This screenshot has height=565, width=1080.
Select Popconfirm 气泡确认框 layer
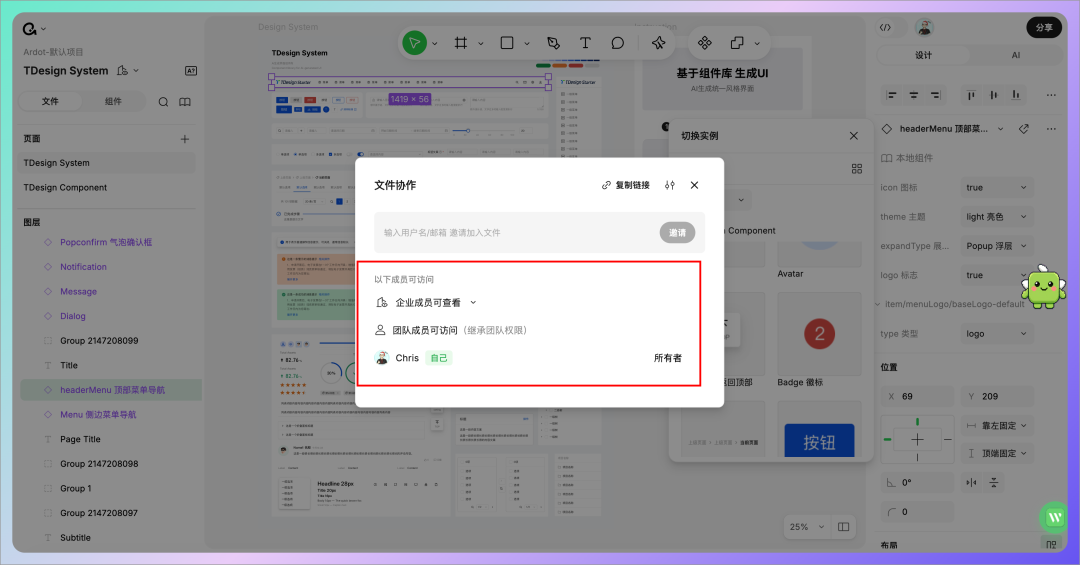[108, 243]
